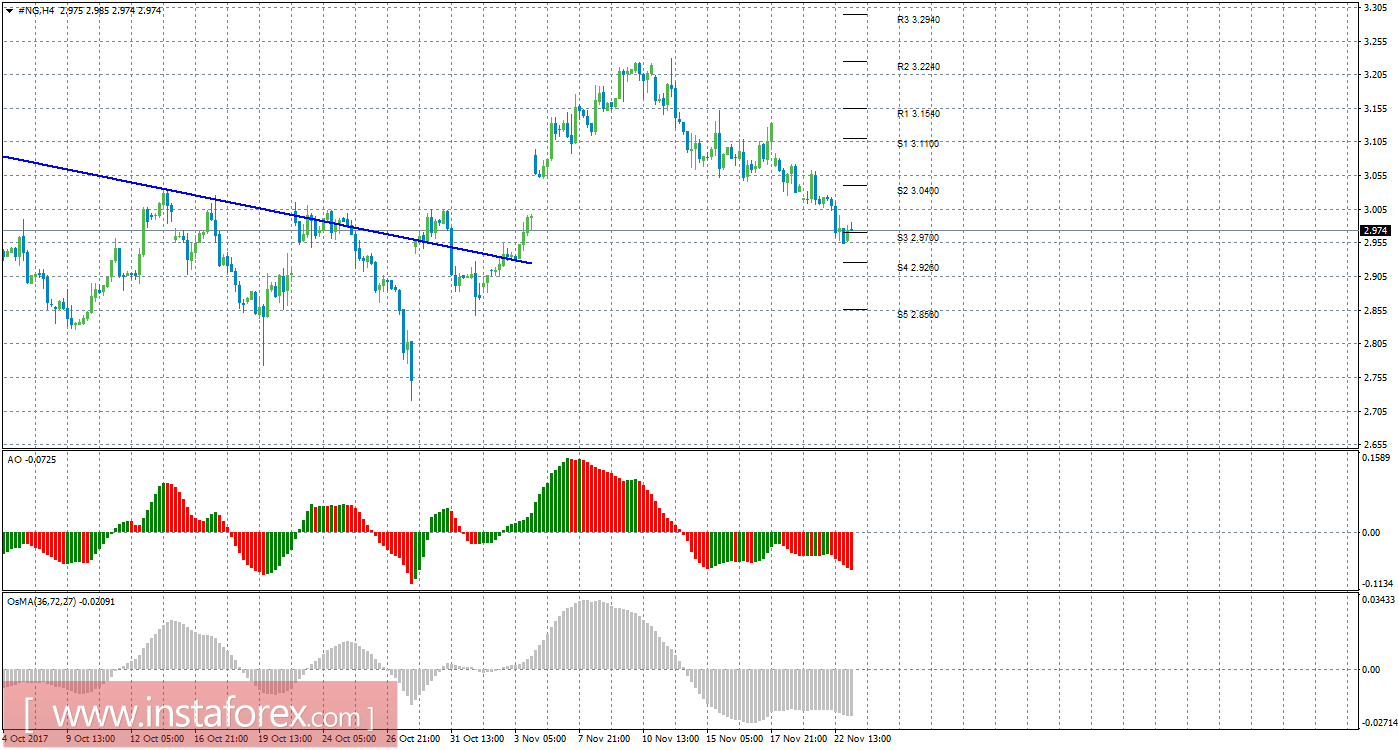Select the 0.1589 AO scale value
This screenshot has width=1398, height=750.
(x=1378, y=458)
